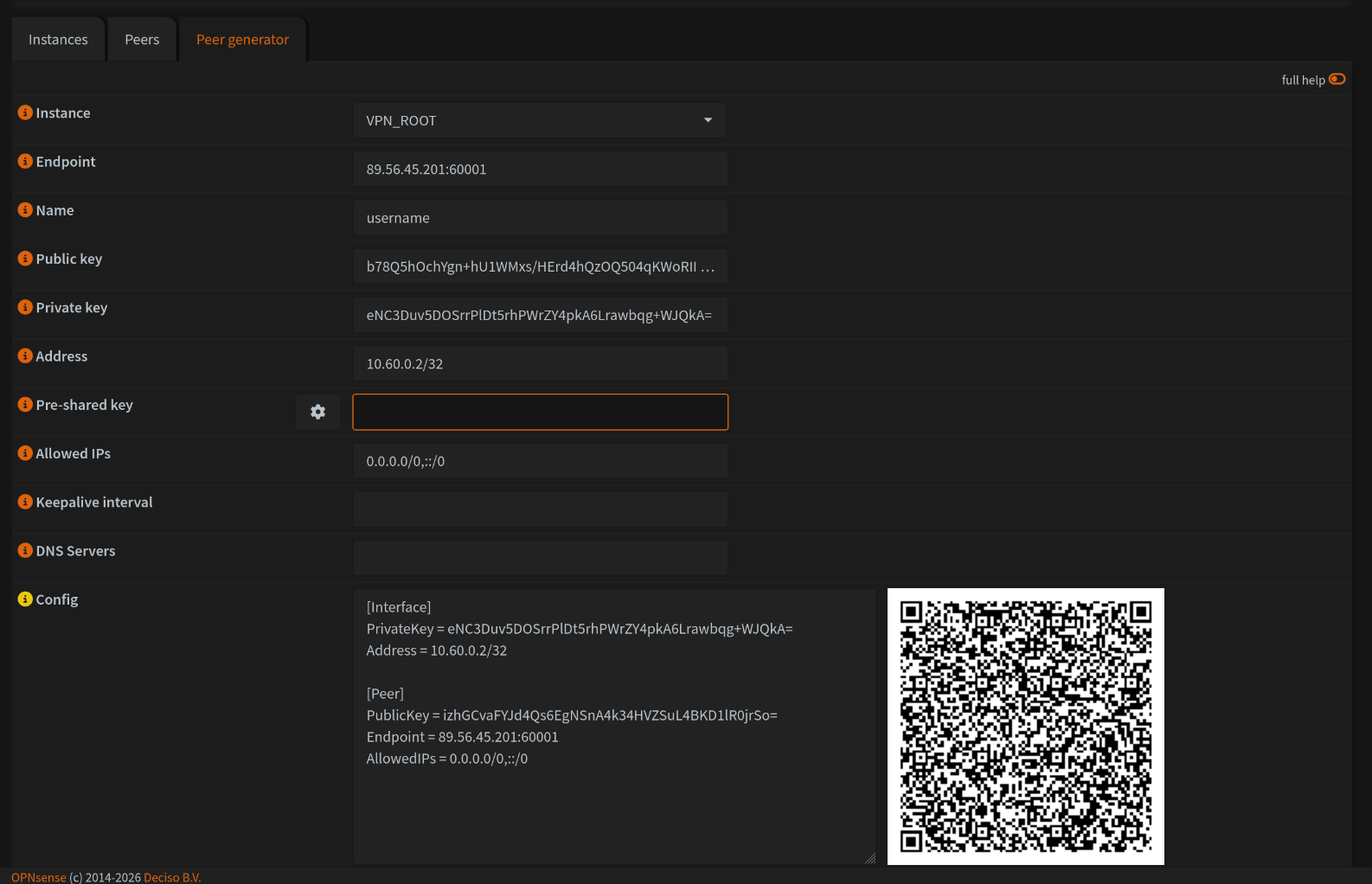This screenshot has height=884, width=1372.
Task: Open the OPNsense footer link
Action: pyautogui.click(x=39, y=877)
